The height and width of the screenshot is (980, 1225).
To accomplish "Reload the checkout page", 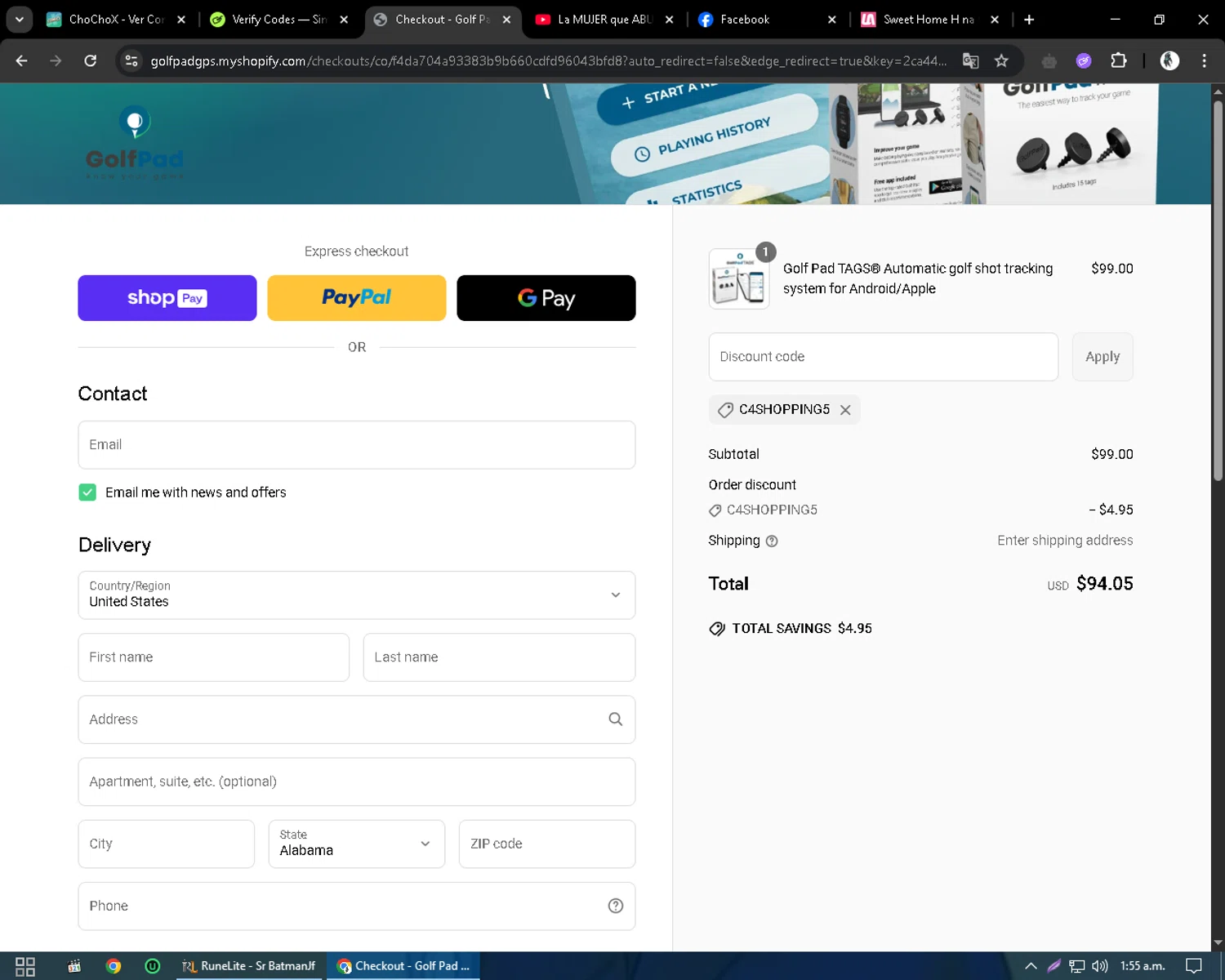I will 91,60.
